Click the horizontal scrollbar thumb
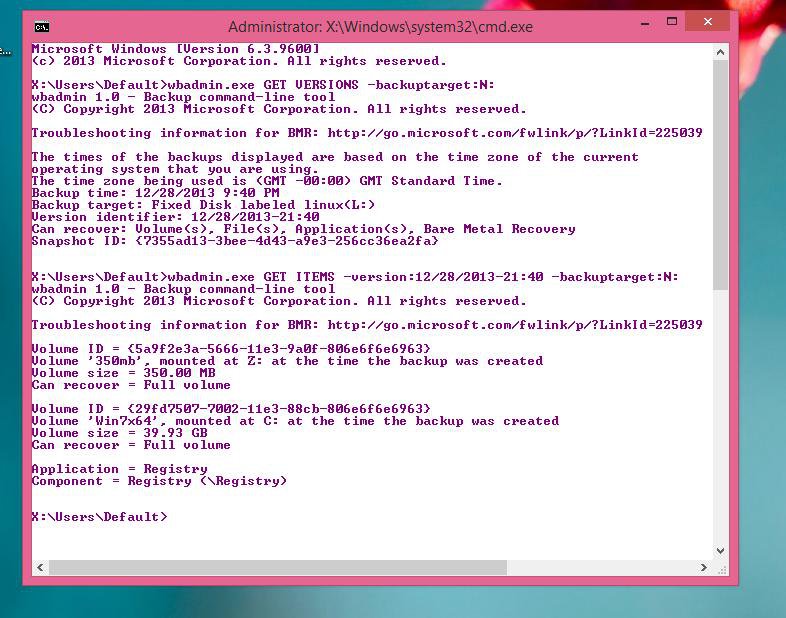The image size is (786, 618). coord(278,567)
